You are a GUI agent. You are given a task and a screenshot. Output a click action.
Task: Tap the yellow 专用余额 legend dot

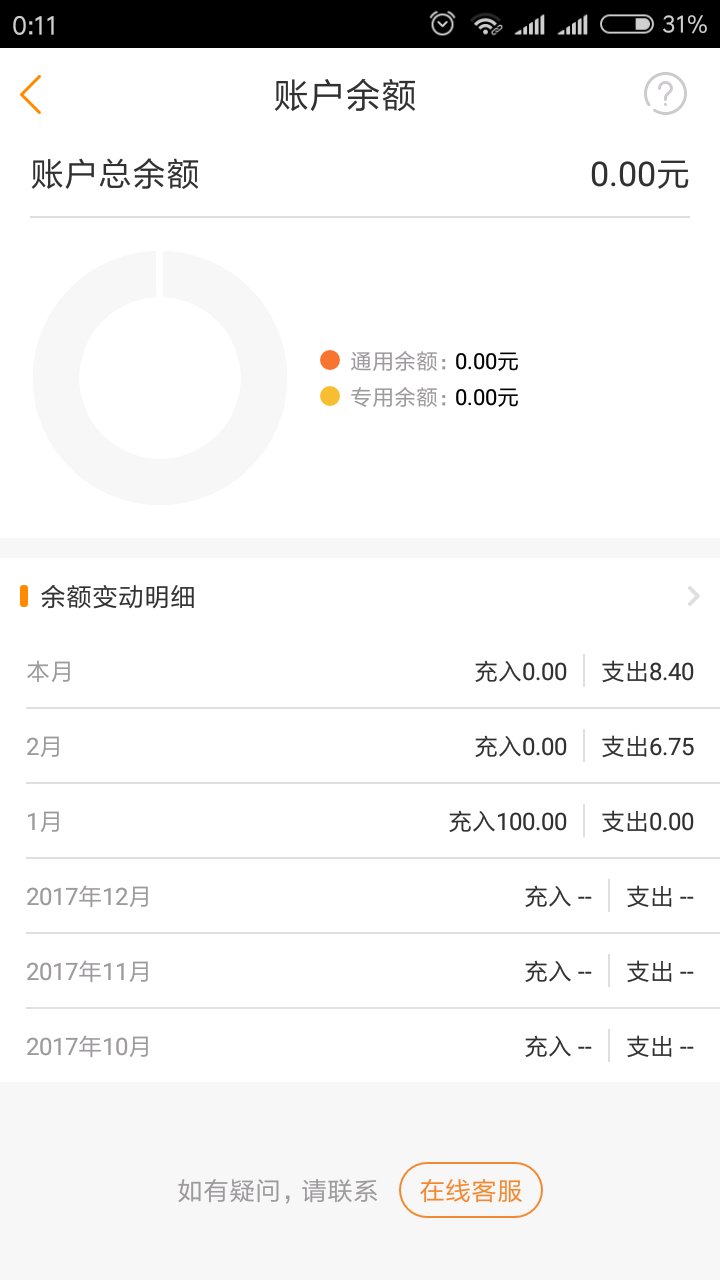[x=330, y=397]
